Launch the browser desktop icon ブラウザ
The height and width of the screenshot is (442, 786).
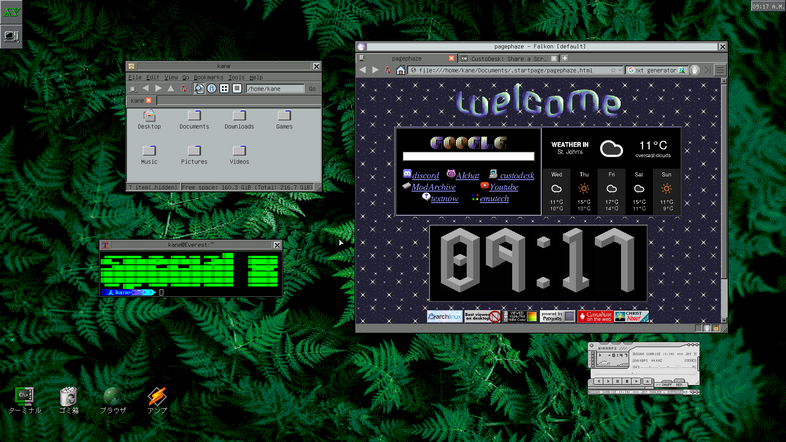pyautogui.click(x=113, y=400)
